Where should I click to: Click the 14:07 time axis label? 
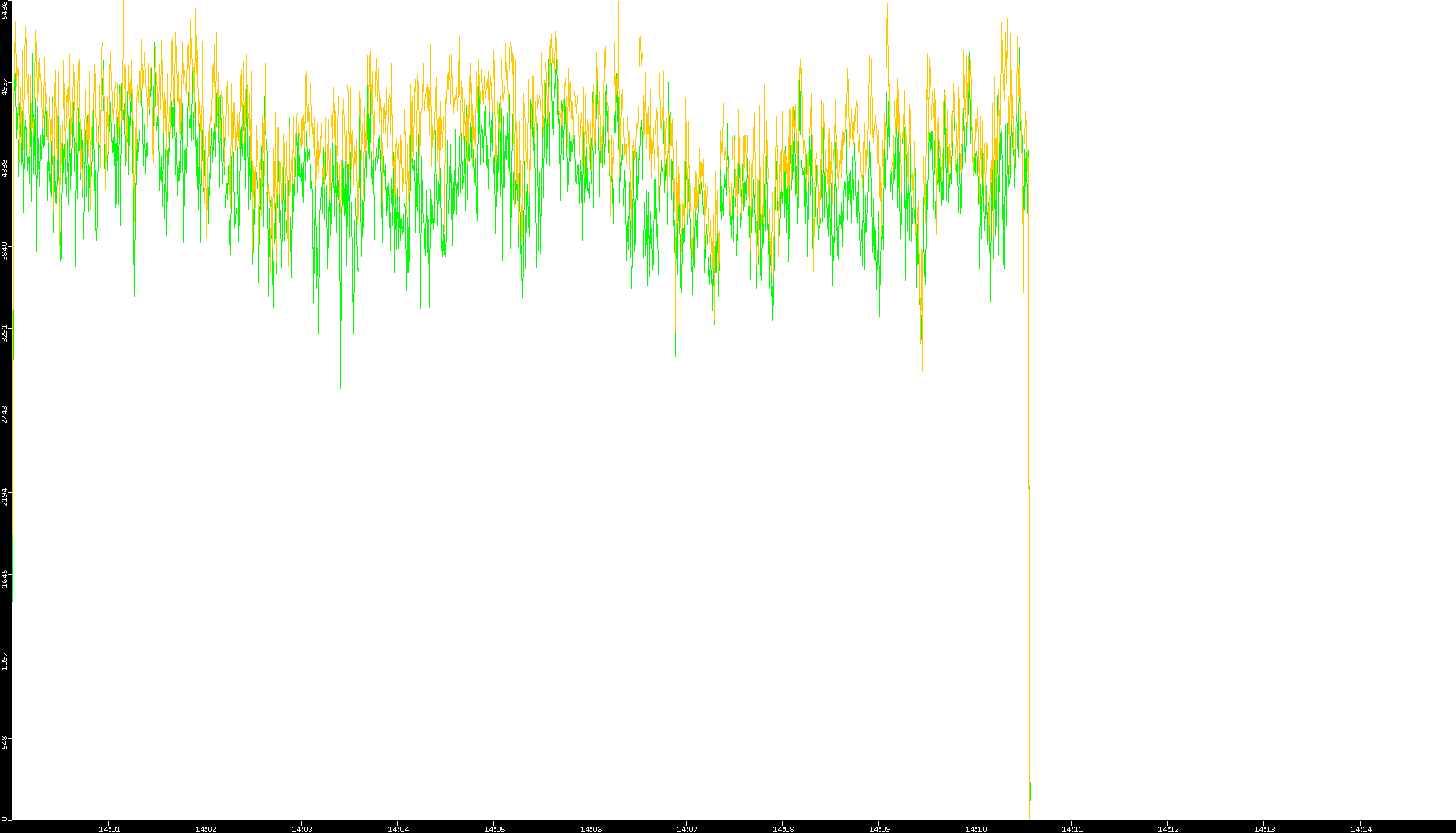pos(687,829)
